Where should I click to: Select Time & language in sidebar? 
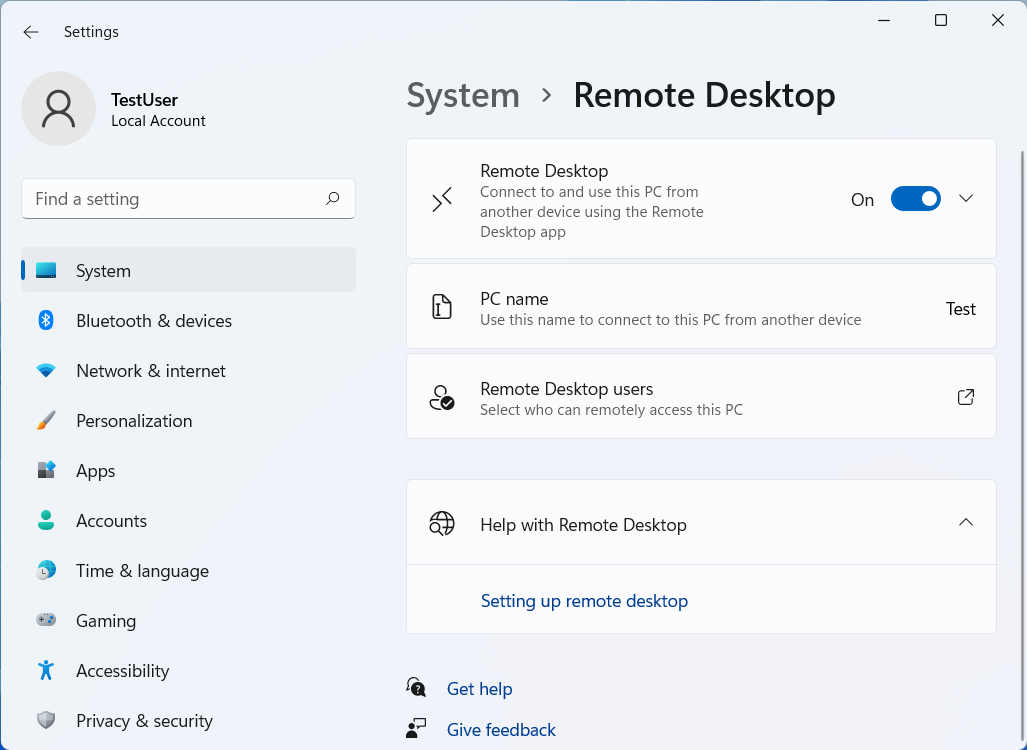pyautogui.click(x=142, y=571)
